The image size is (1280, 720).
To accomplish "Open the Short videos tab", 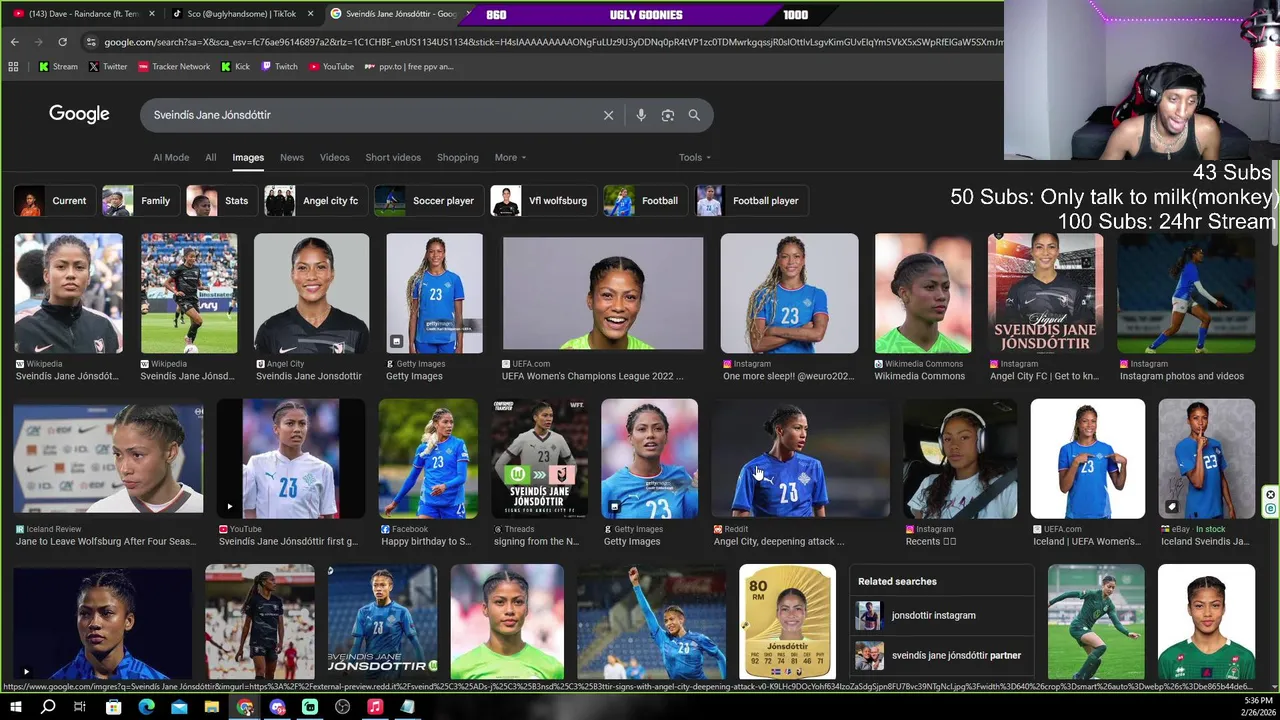I will (393, 157).
